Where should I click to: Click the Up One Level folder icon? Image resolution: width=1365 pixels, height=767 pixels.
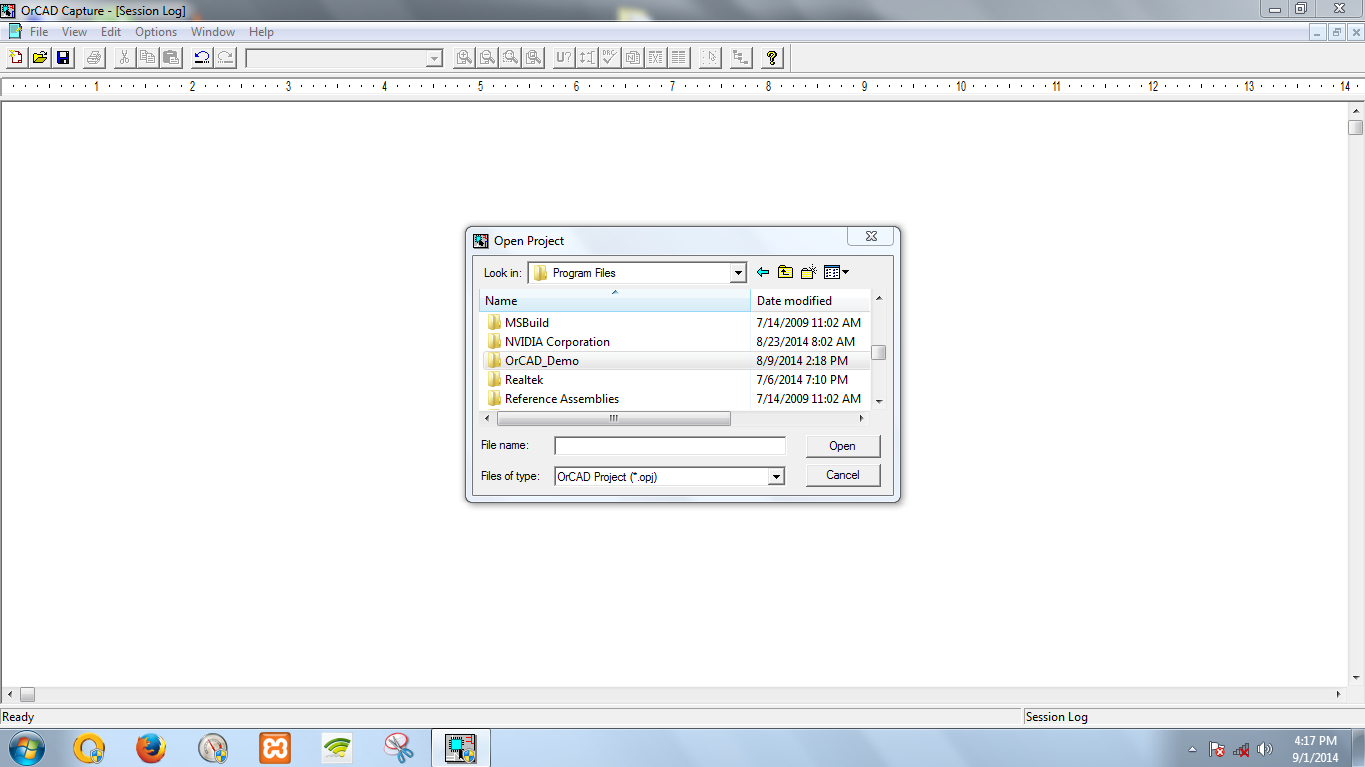click(785, 271)
